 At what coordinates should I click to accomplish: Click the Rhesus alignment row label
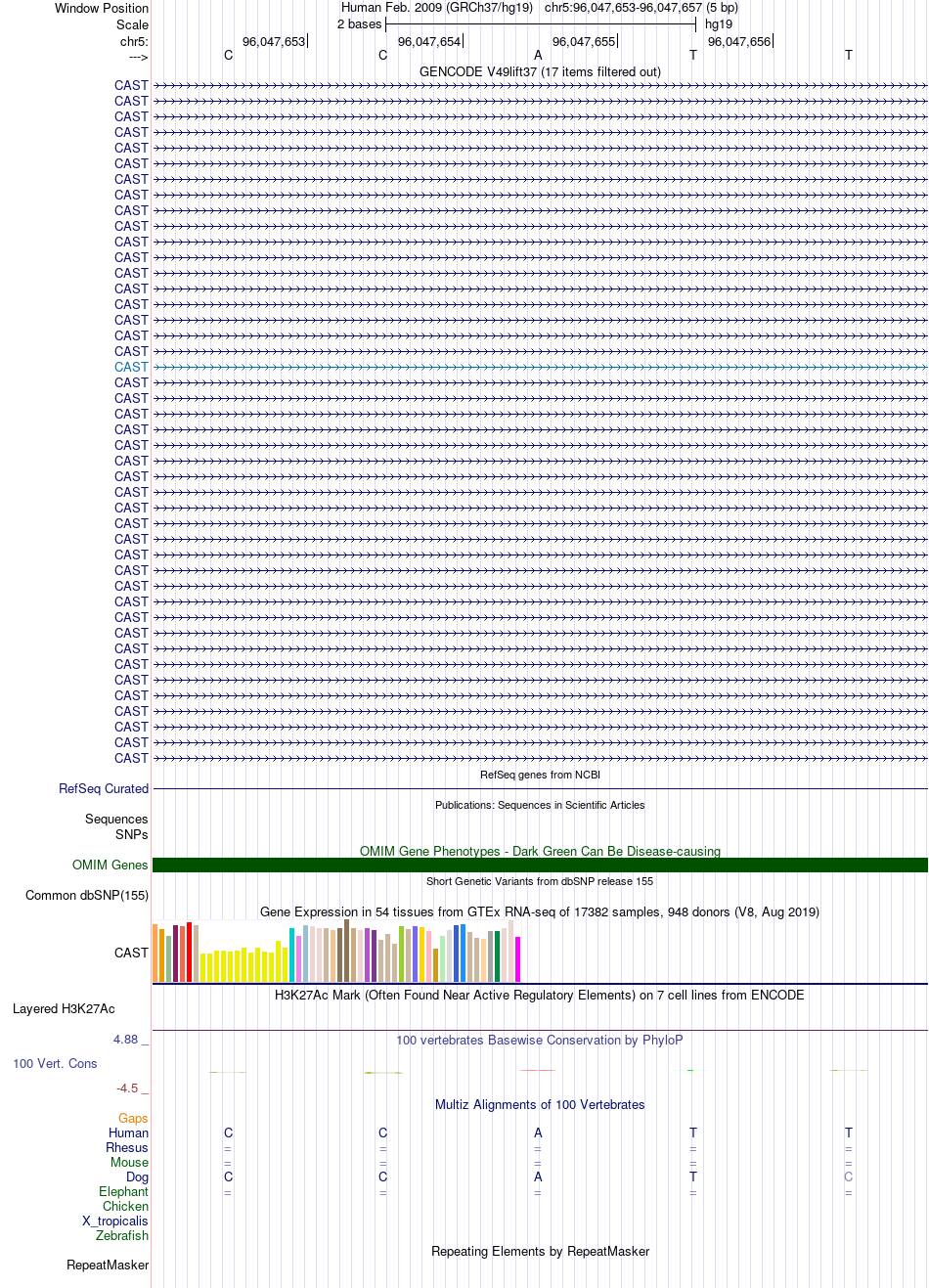point(127,1147)
